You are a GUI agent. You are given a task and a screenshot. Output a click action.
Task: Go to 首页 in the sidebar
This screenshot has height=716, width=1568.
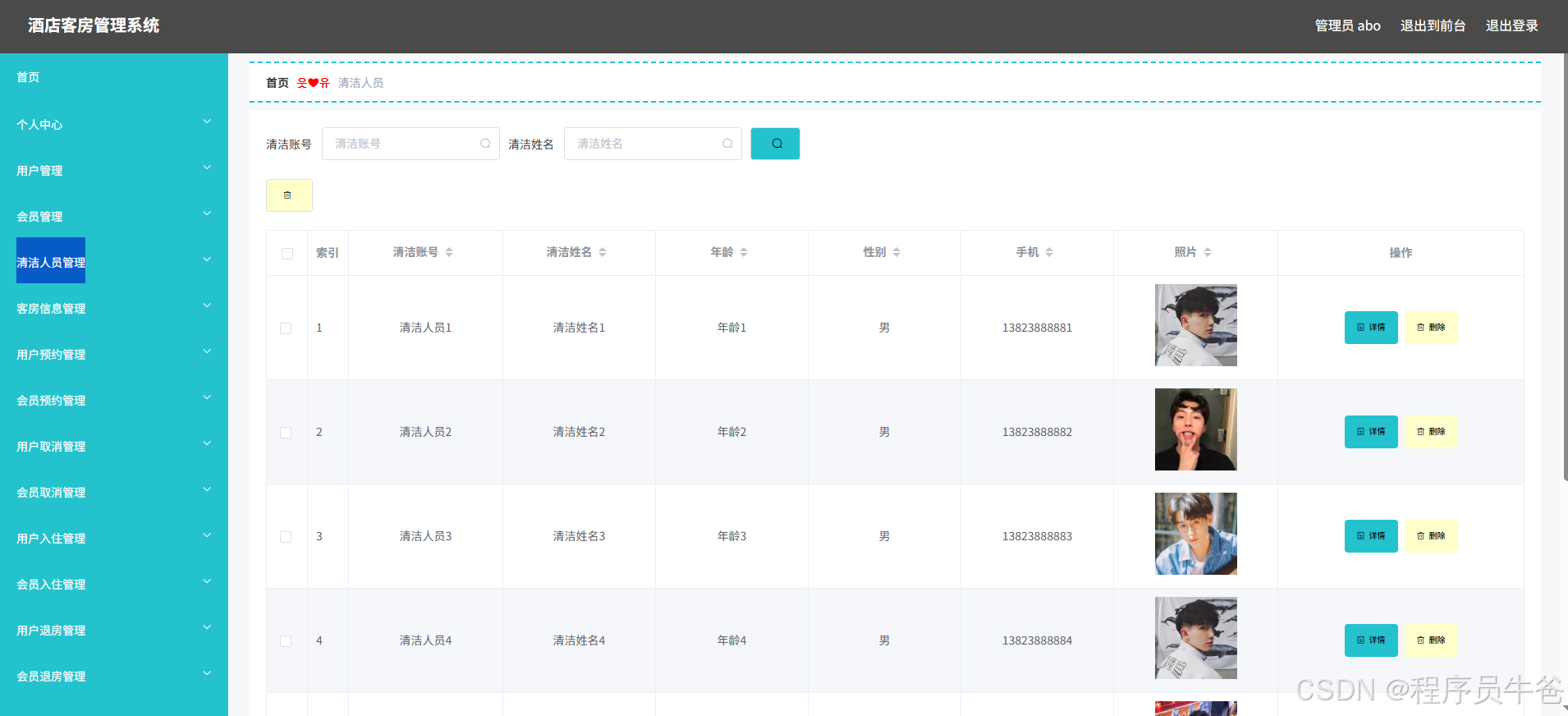pyautogui.click(x=28, y=77)
